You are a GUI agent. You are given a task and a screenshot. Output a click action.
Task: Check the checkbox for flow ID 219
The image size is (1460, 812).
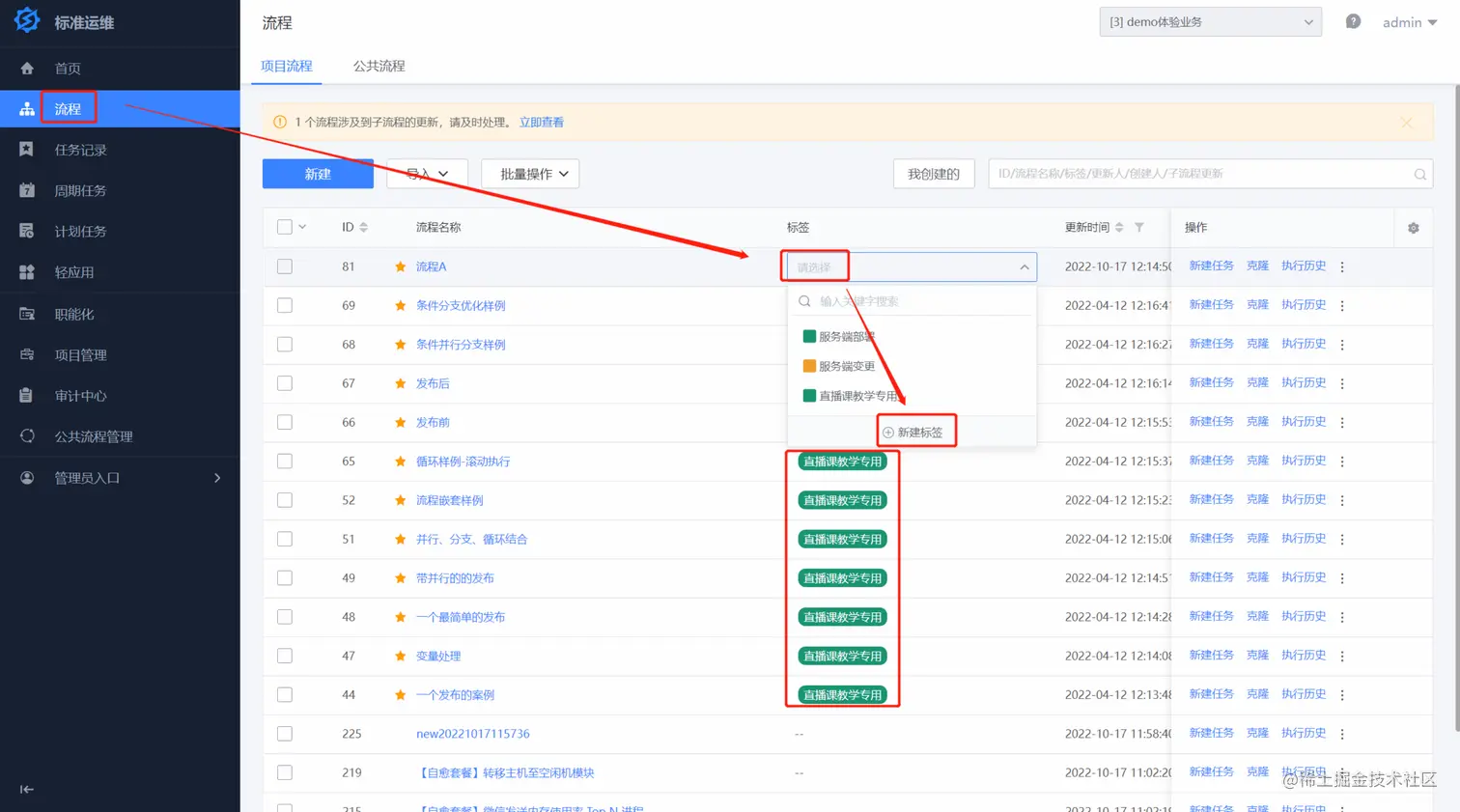pos(285,772)
